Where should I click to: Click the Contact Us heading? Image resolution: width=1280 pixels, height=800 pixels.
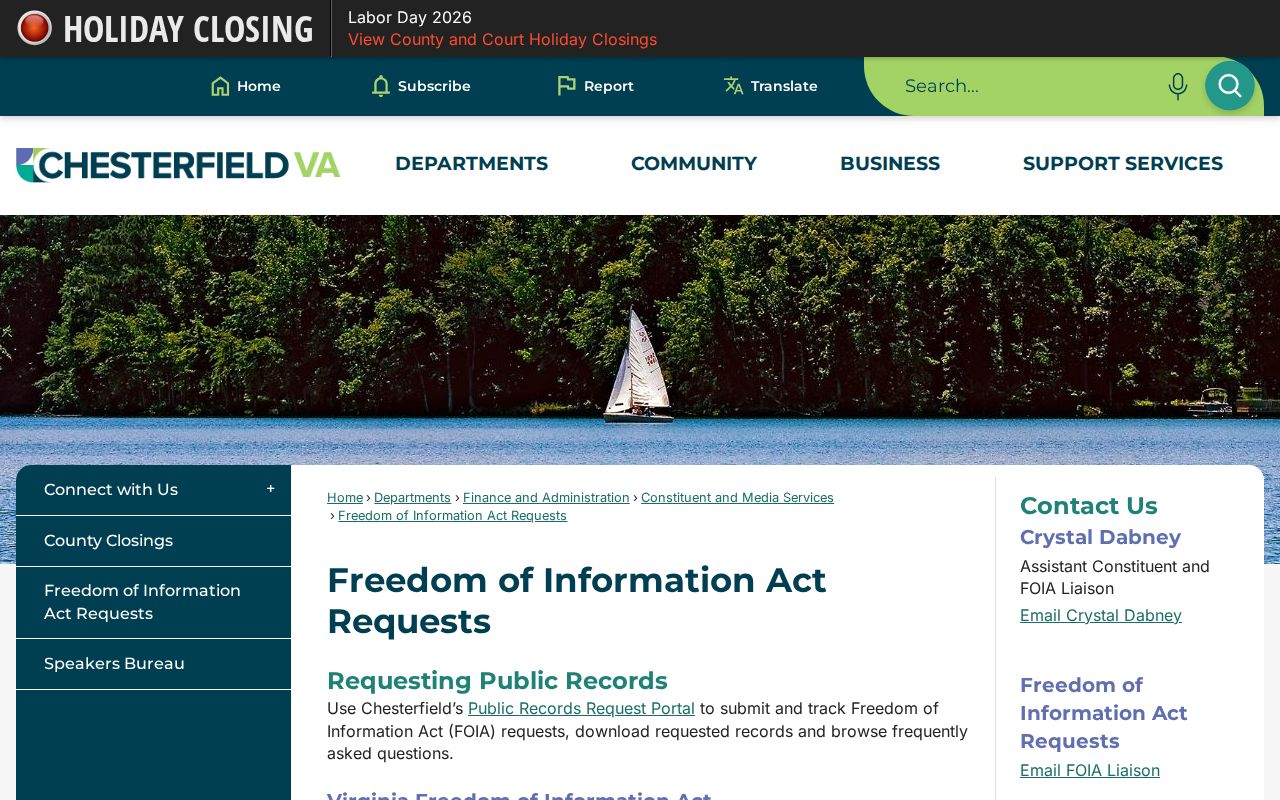[1088, 505]
